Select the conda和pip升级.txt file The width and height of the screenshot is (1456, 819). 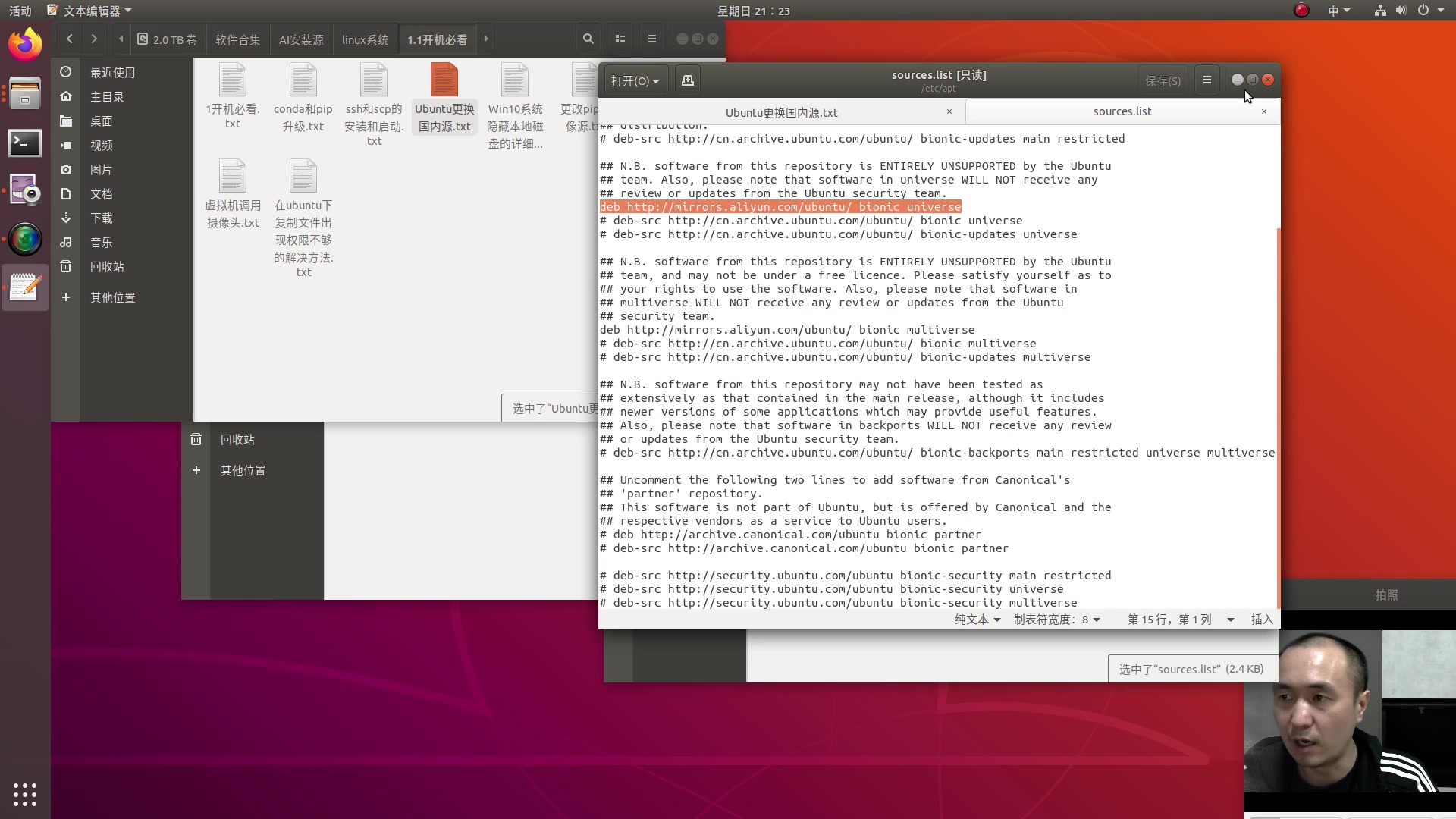[x=303, y=99]
